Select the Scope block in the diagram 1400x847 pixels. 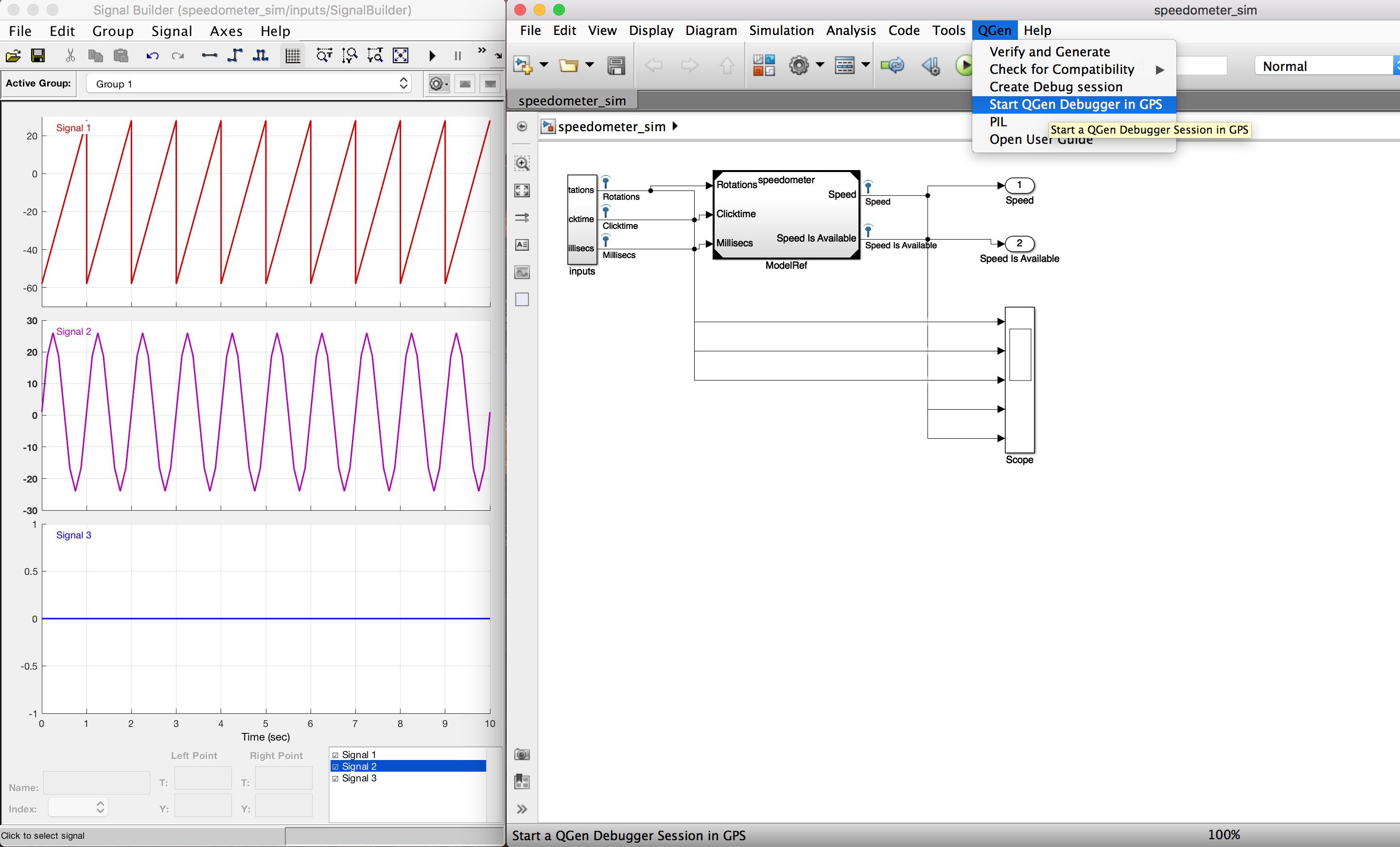click(x=1019, y=380)
